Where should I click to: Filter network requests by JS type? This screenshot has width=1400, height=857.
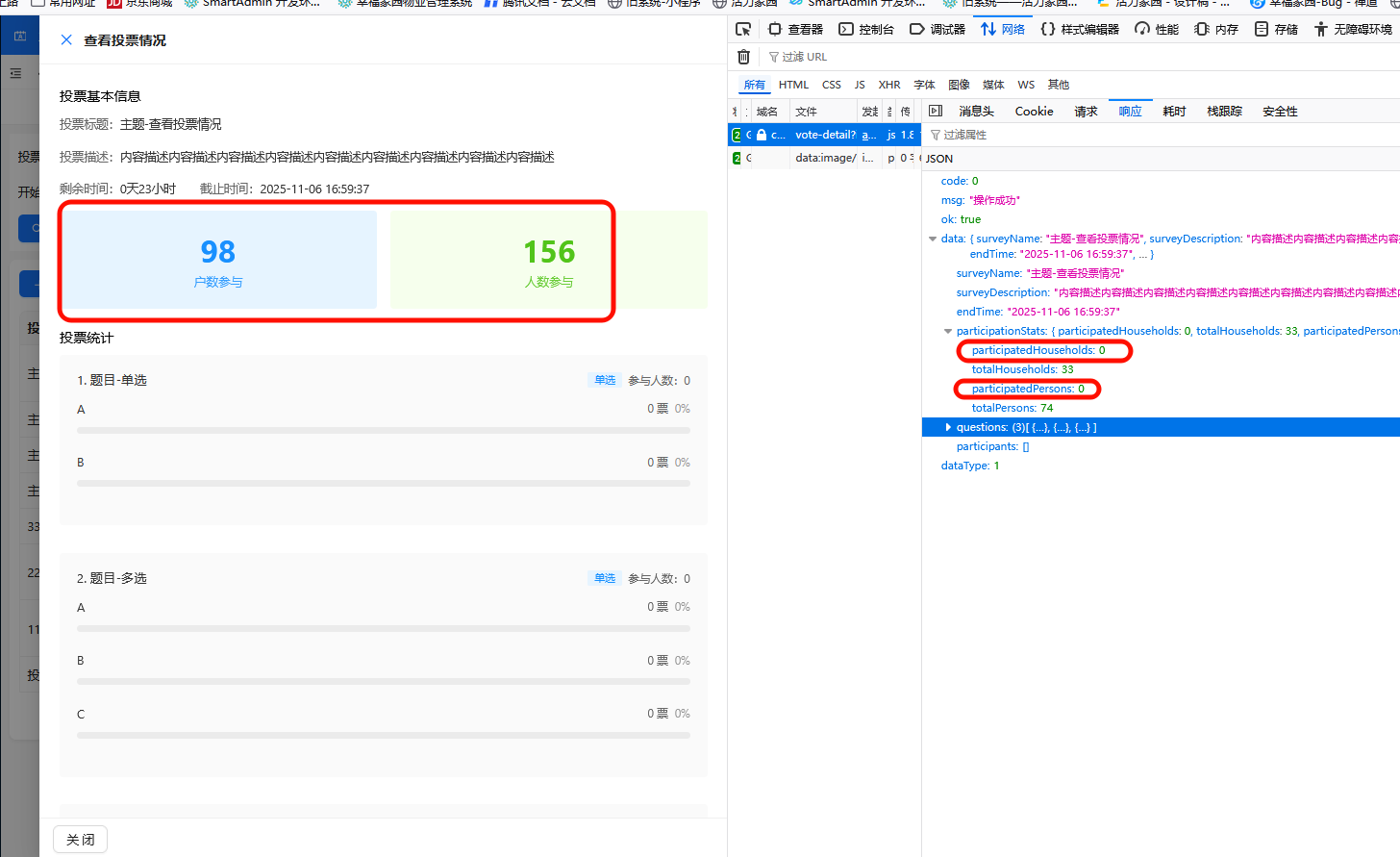pos(860,85)
